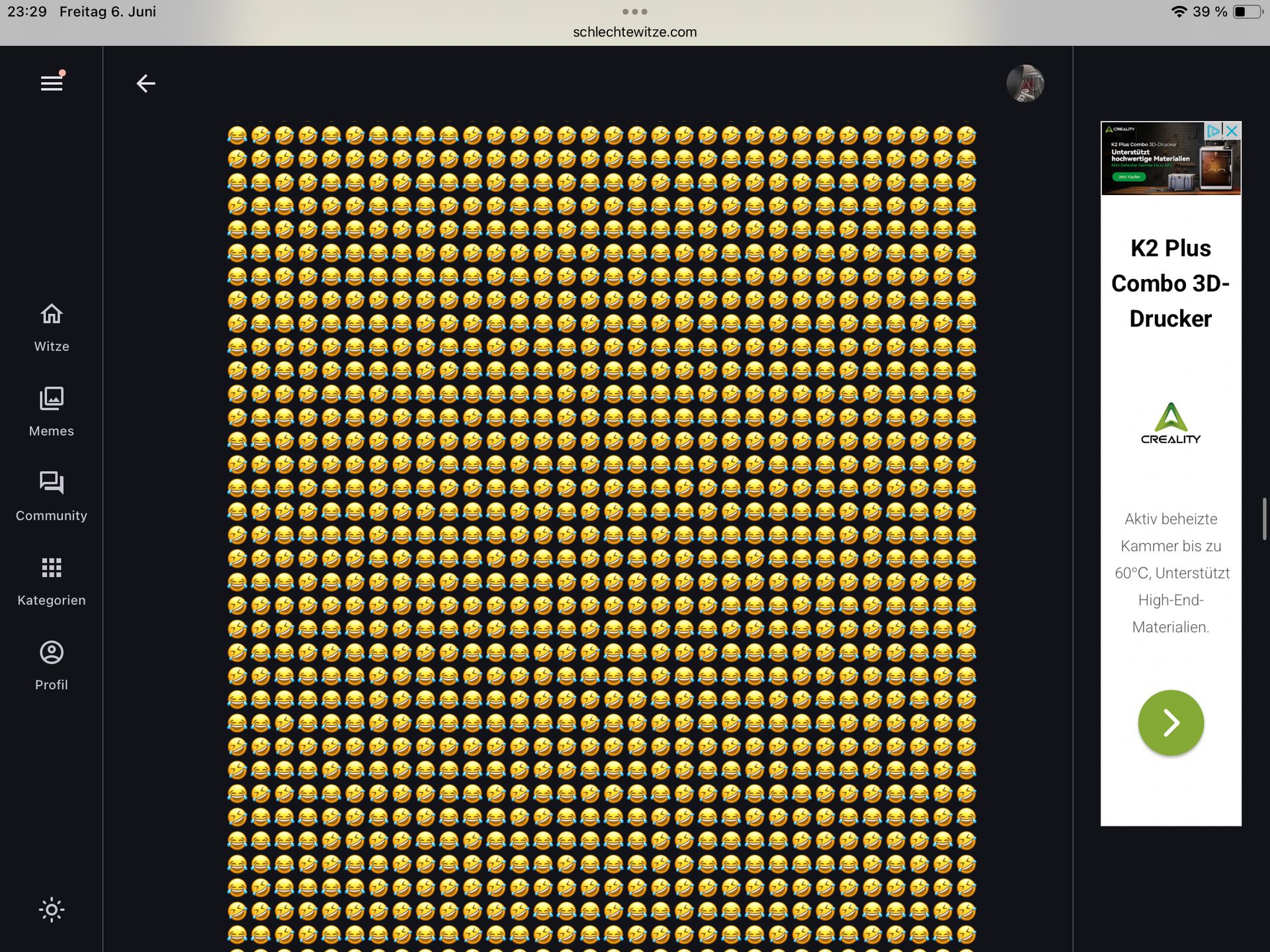Click the AdChoices triangle icon

(x=1212, y=131)
